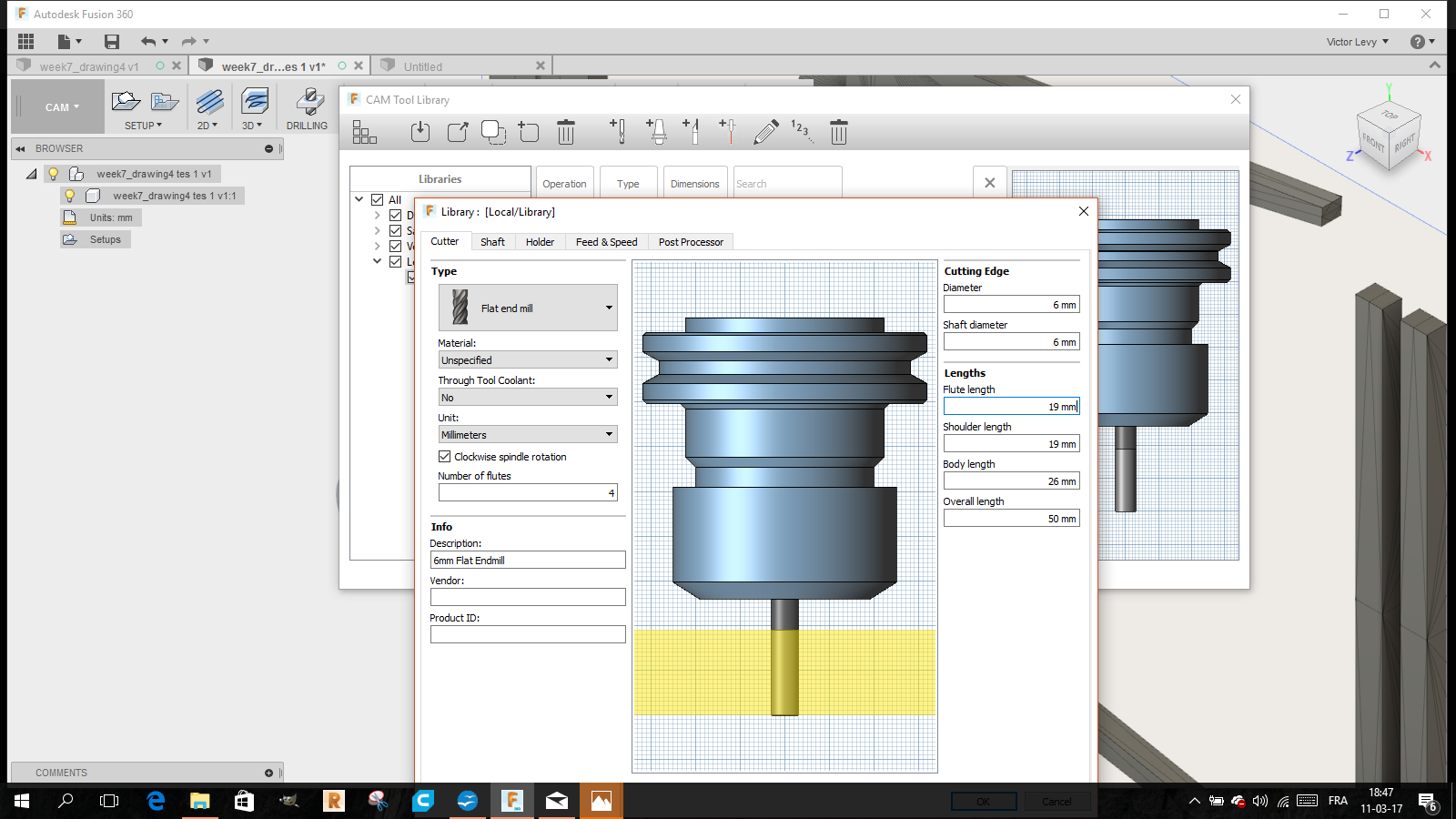
Task: Uncheck the All libraries checkbox
Action: click(x=378, y=200)
